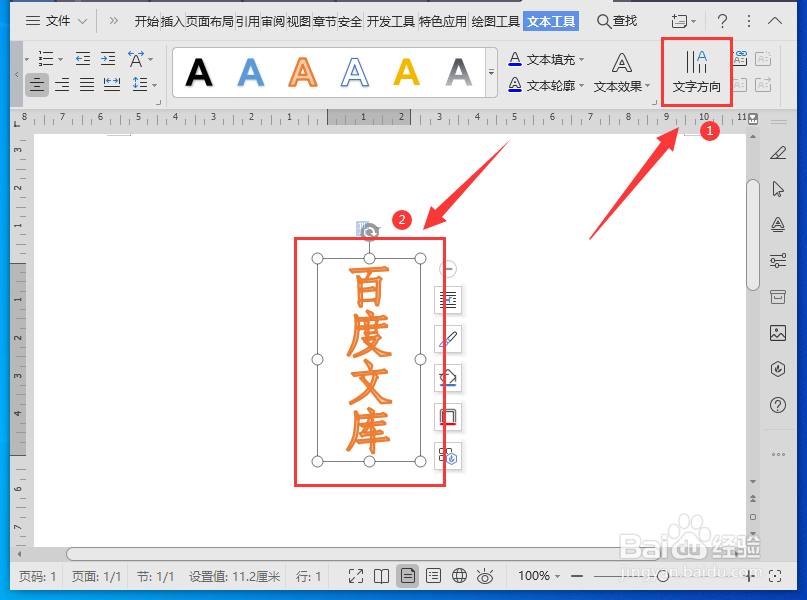
Task: Collapse the ribbon with caret icon
Action: (x=775, y=21)
